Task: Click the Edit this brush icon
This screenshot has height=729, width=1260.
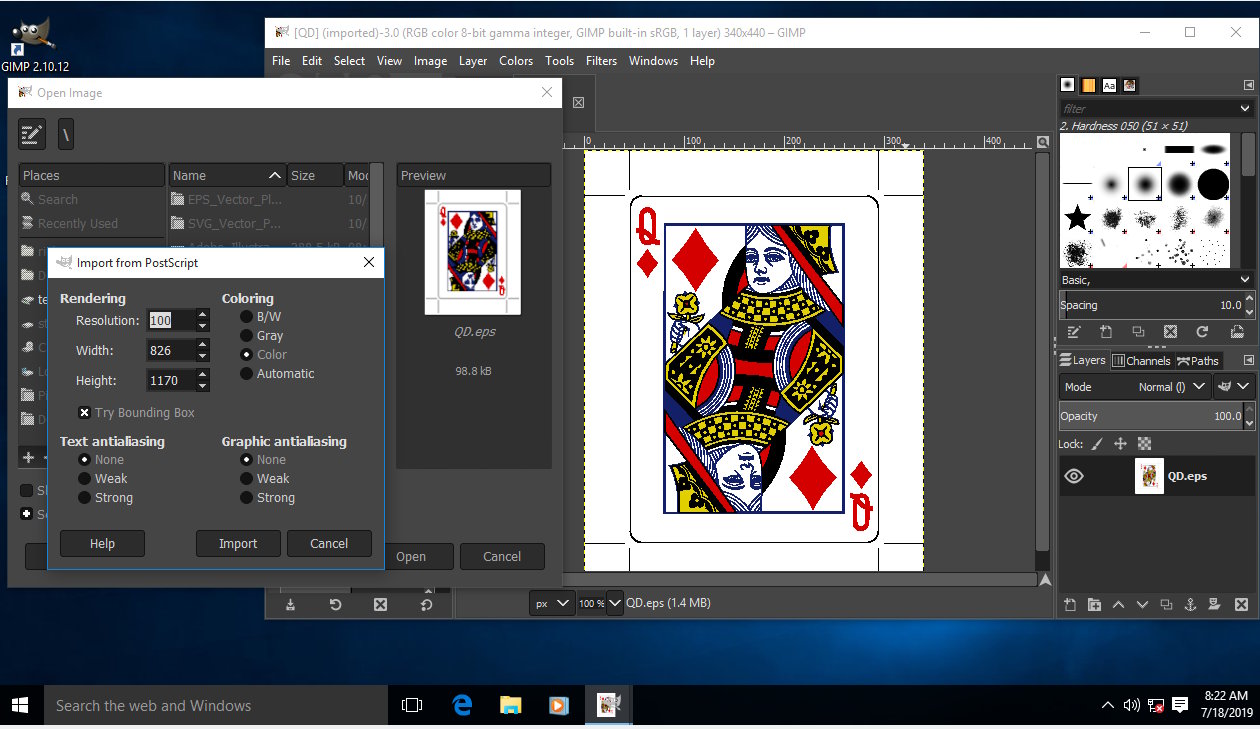Action: (1074, 332)
